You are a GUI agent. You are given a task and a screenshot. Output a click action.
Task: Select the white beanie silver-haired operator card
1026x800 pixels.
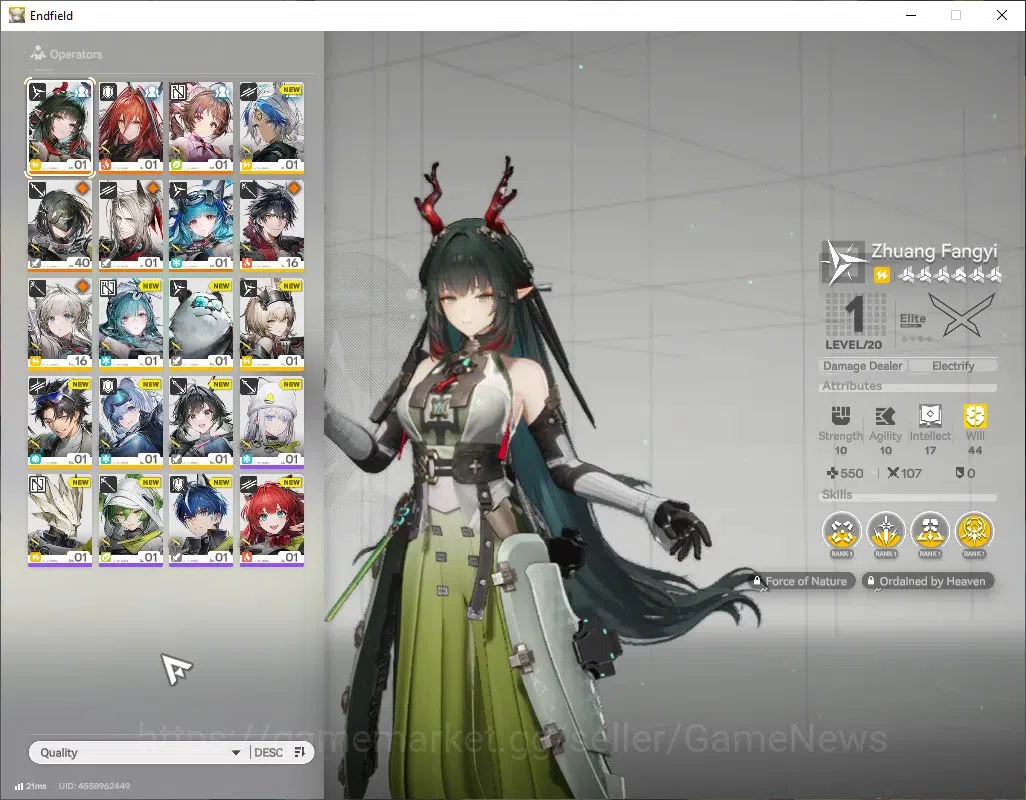[272, 422]
